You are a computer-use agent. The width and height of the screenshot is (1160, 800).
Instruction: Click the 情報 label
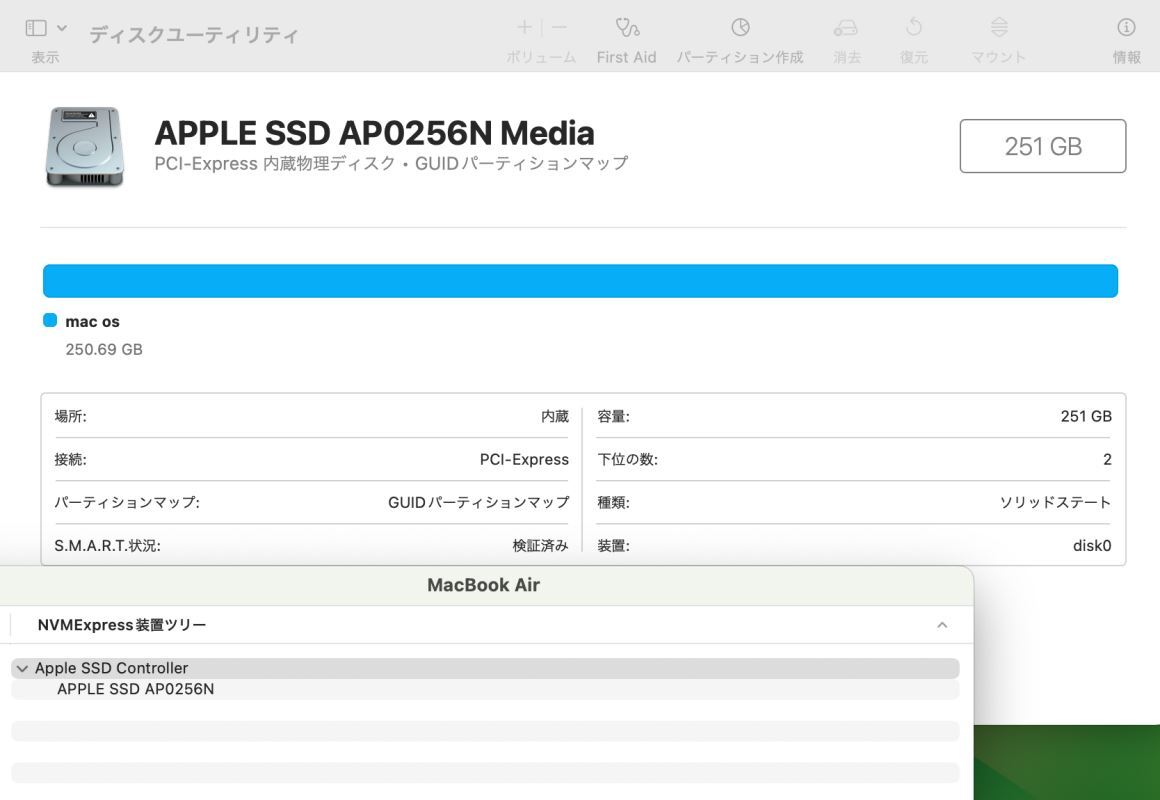pyautogui.click(x=1127, y=57)
